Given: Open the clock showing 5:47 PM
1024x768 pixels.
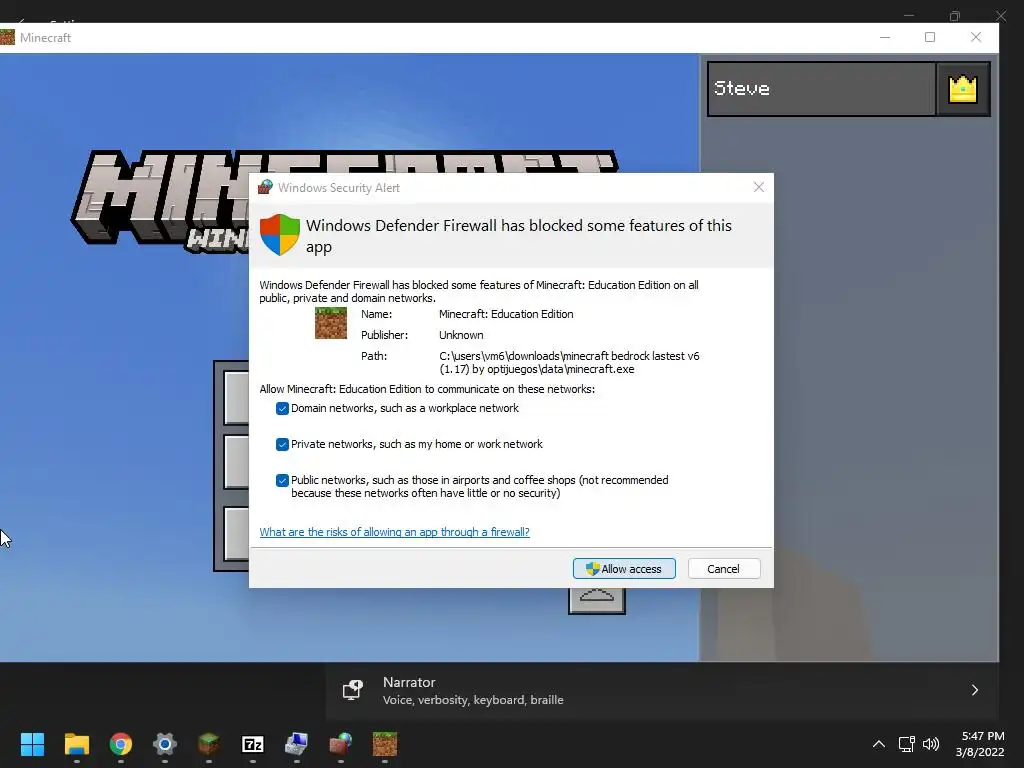Looking at the screenshot, I should point(980,744).
